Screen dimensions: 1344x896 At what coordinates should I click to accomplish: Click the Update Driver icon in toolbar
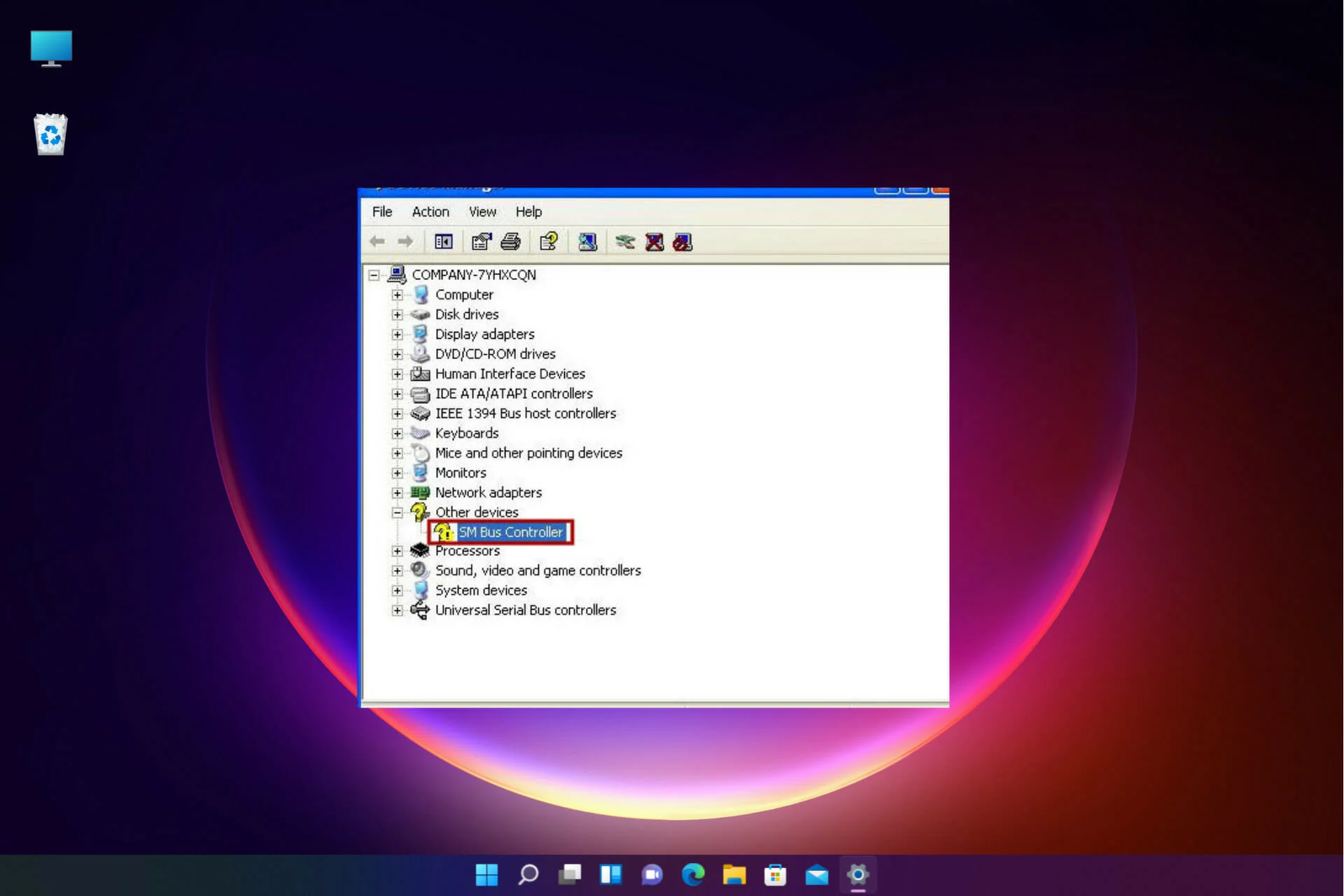[589, 242]
